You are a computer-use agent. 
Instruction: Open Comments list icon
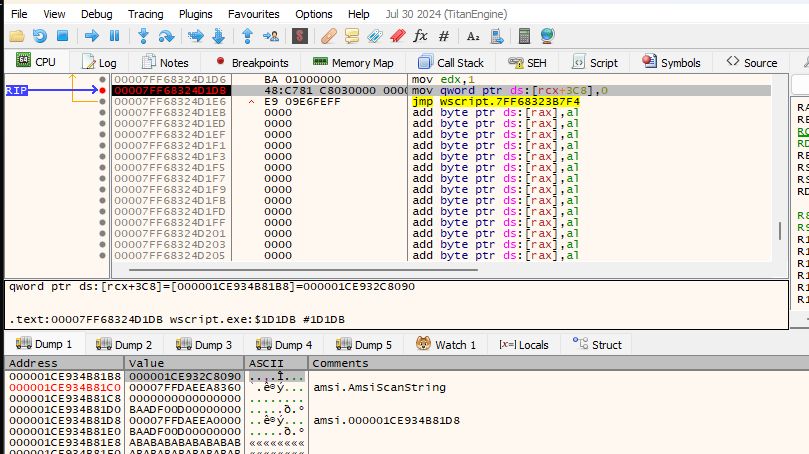[352, 36]
